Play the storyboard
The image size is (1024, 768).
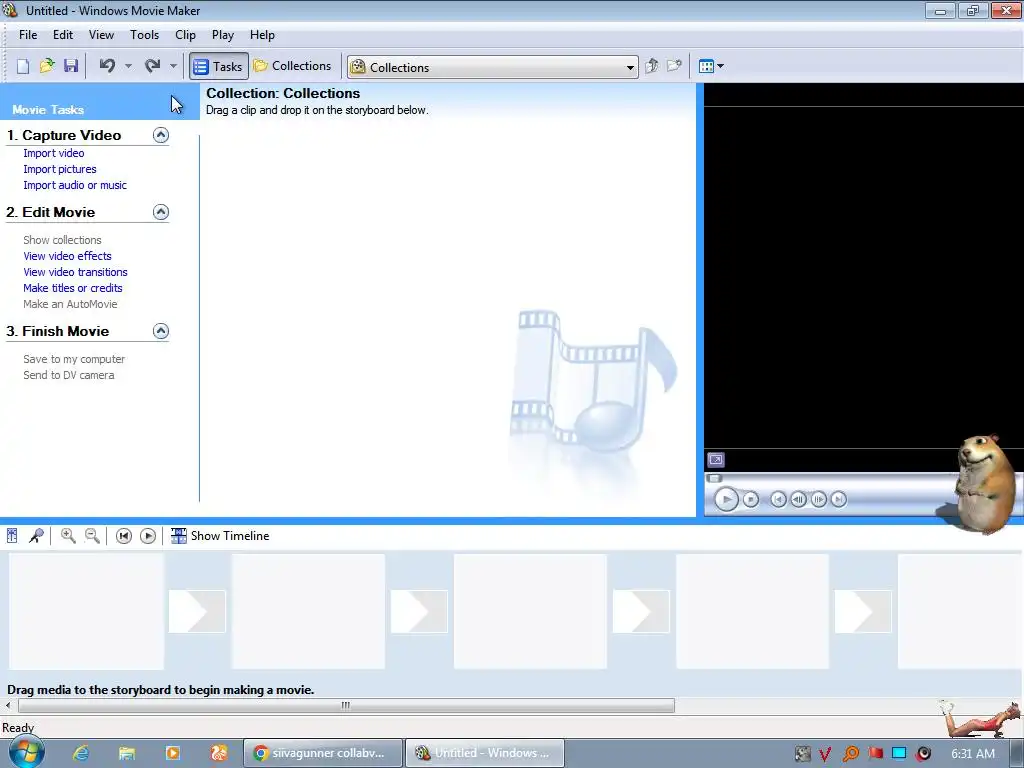point(148,536)
